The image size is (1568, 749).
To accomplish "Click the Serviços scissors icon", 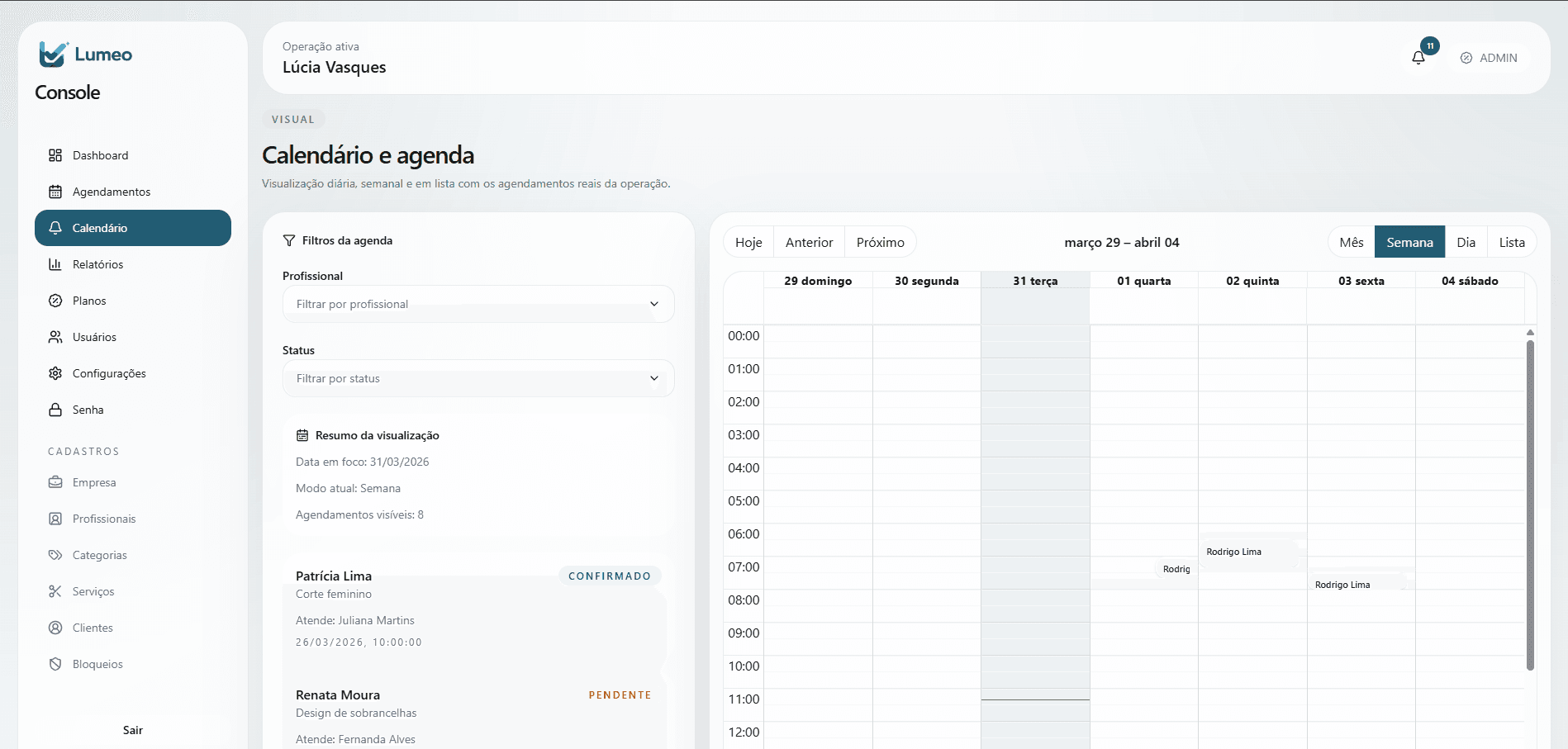I will pos(55,591).
